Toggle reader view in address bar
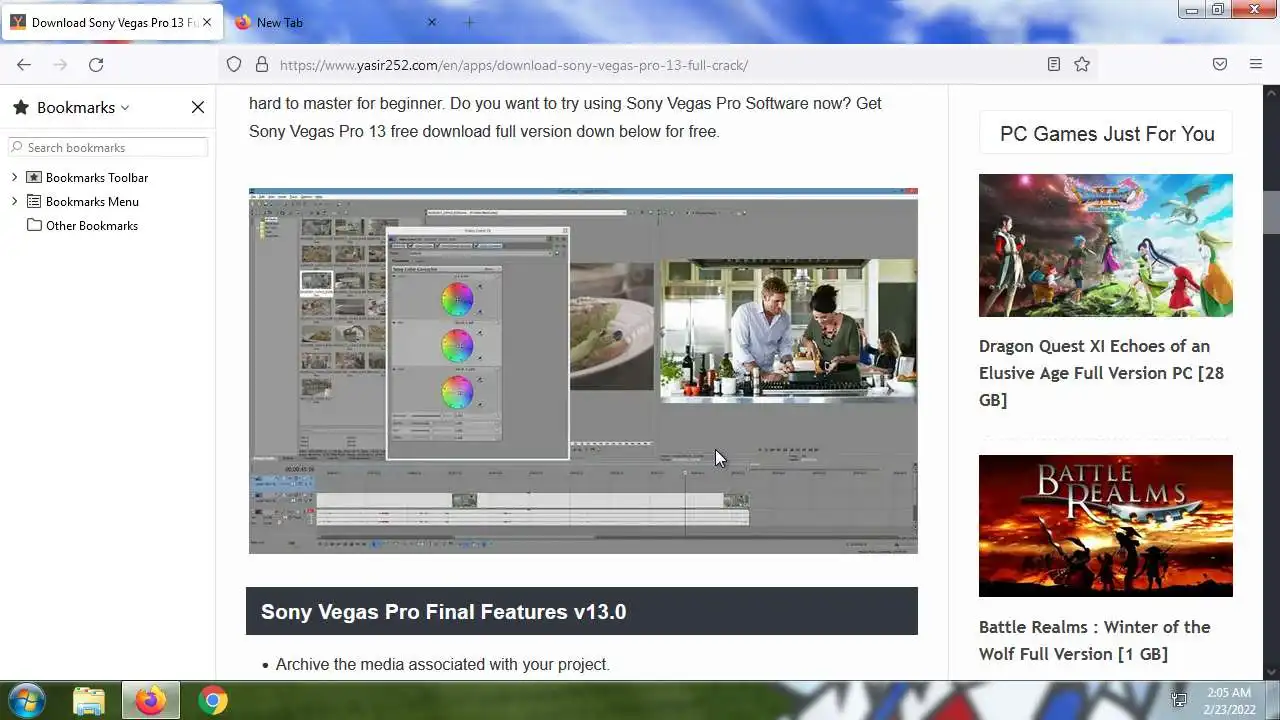This screenshot has height=720, width=1280. pyautogui.click(x=1053, y=64)
